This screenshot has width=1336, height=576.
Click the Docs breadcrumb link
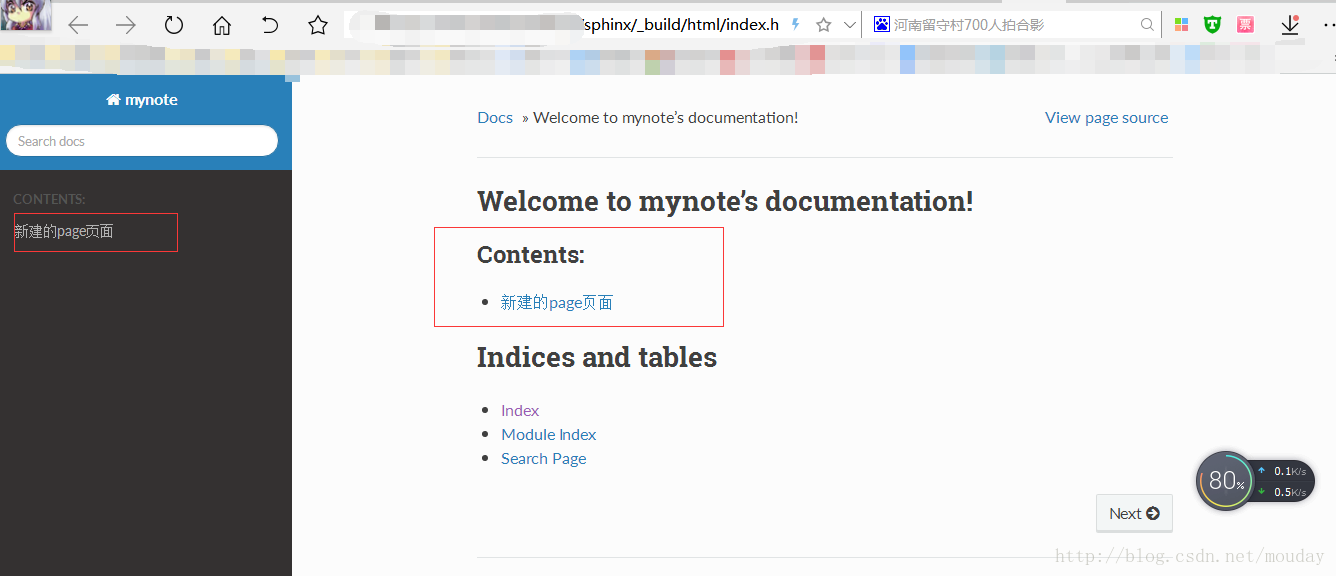point(495,118)
